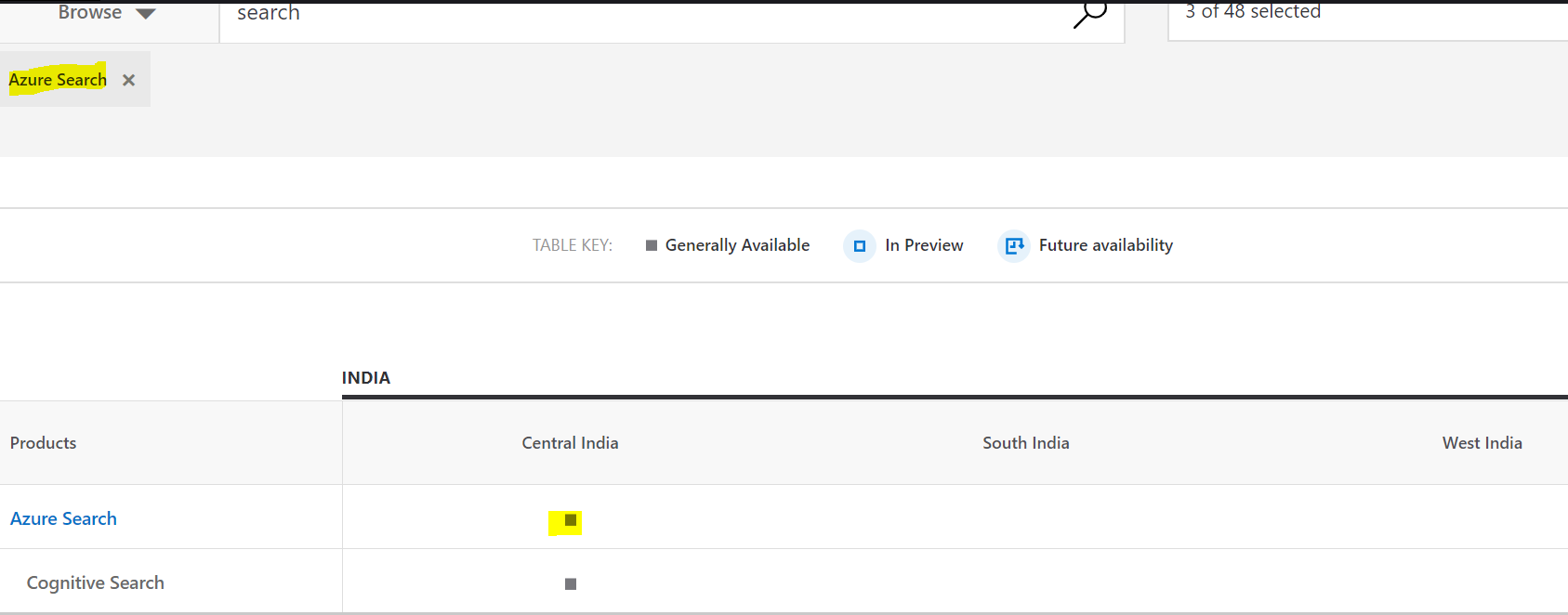Viewport: 1568px width, 615px height.
Task: Click the Azure Search filter chip label
Action: (x=58, y=80)
